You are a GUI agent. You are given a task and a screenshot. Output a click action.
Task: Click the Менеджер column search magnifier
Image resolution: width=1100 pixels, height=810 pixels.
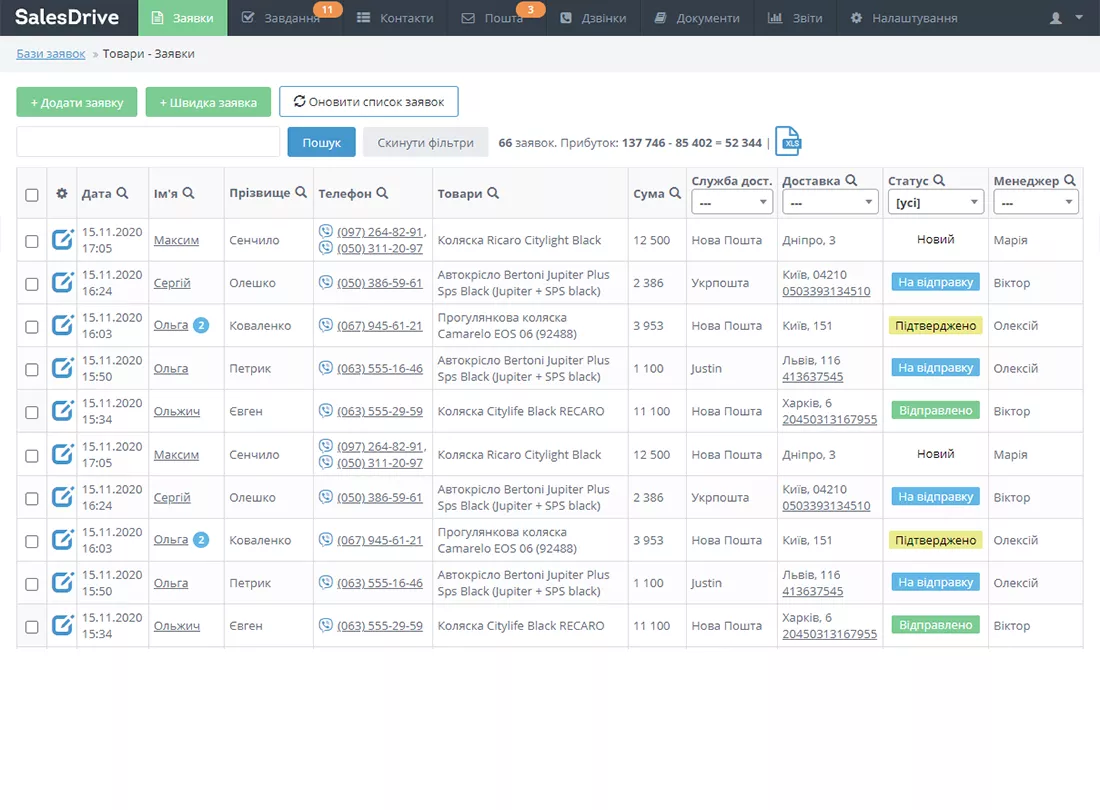pos(1070,180)
